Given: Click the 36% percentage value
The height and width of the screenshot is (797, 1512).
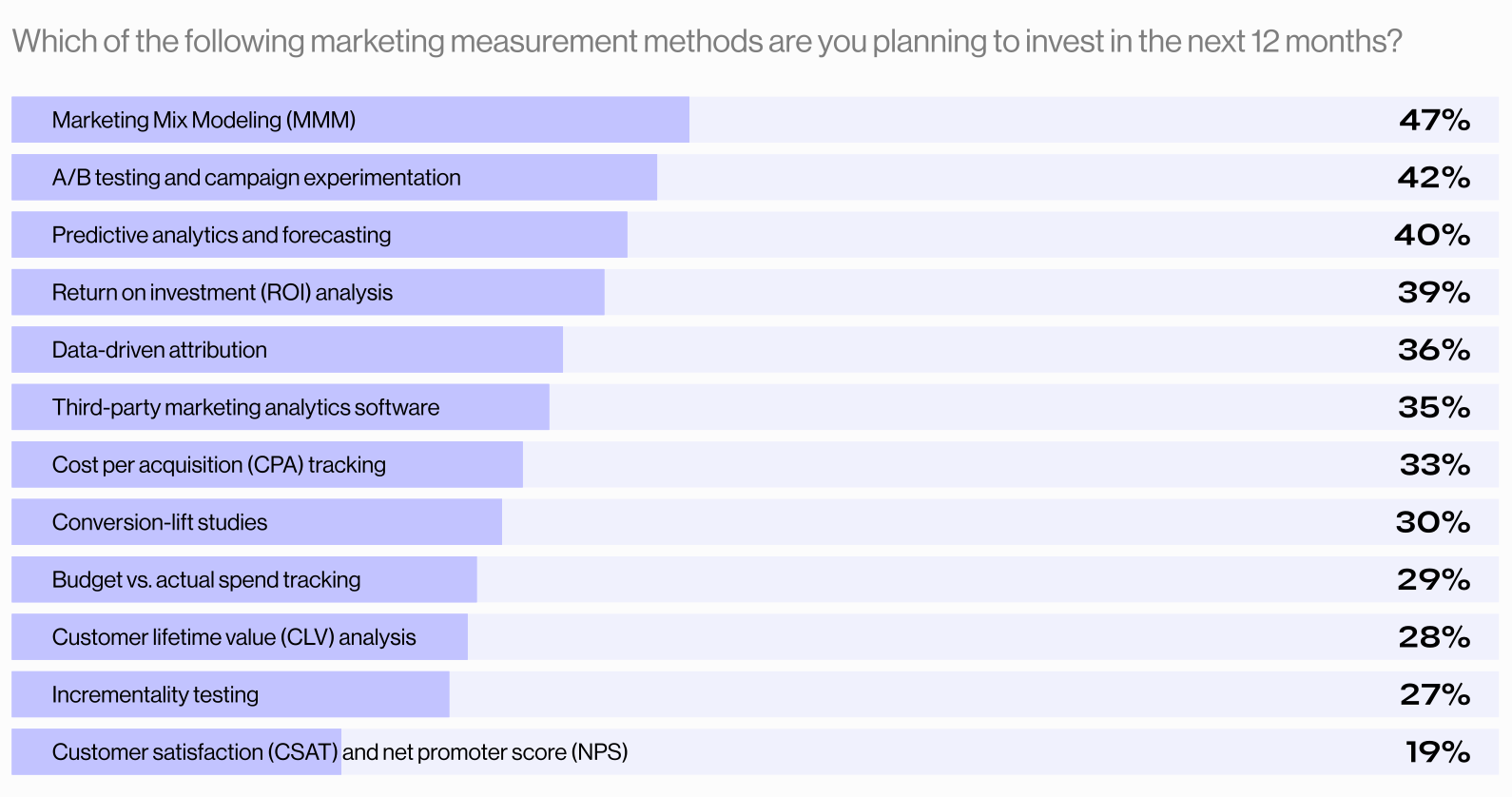Looking at the screenshot, I should pyautogui.click(x=1434, y=350).
